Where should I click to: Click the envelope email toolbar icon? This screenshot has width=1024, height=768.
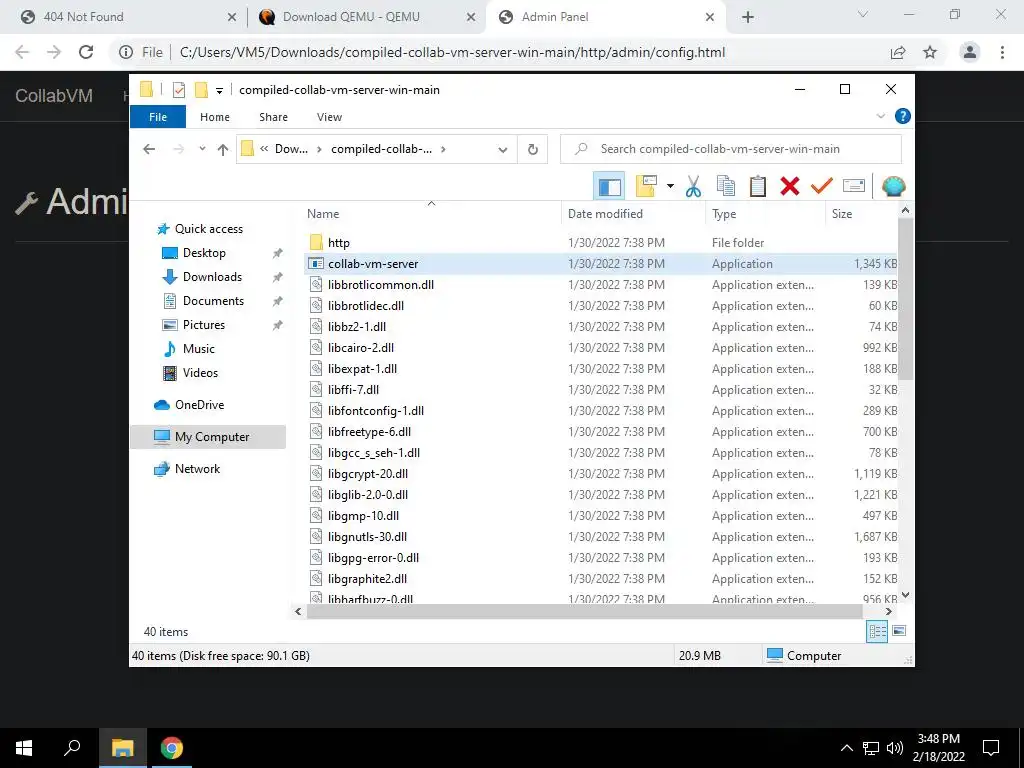coord(854,186)
